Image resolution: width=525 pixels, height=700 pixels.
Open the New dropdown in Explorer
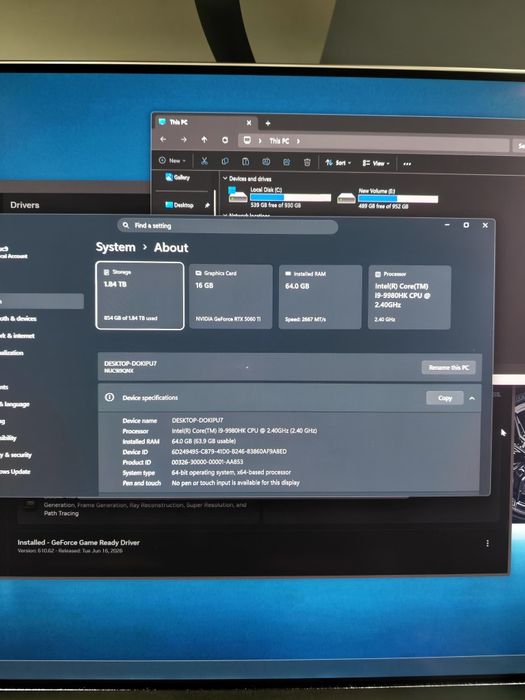[172, 161]
